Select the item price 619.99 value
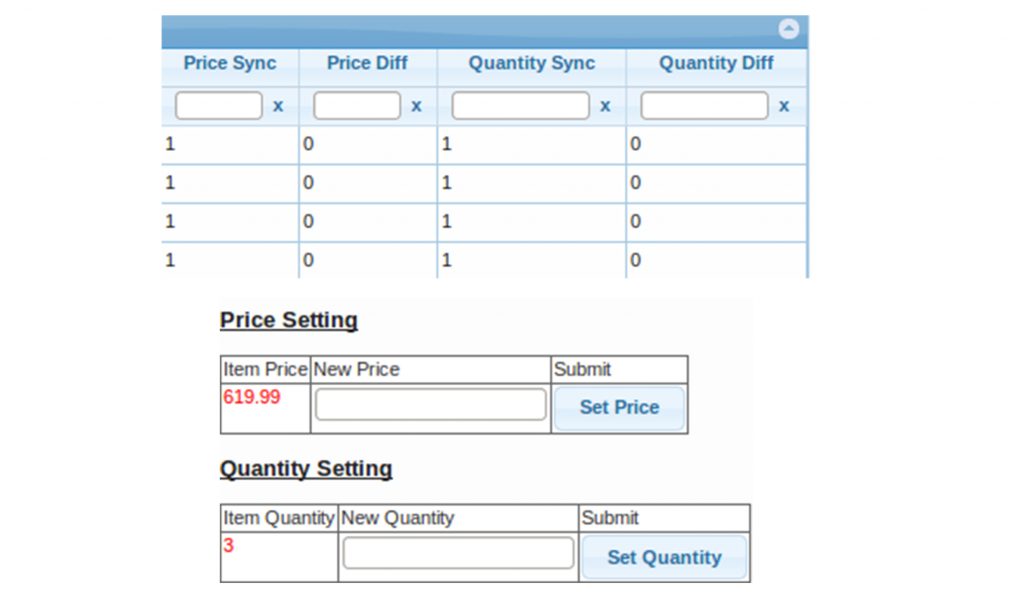Viewport: 1024px width, 614px height. click(x=251, y=397)
